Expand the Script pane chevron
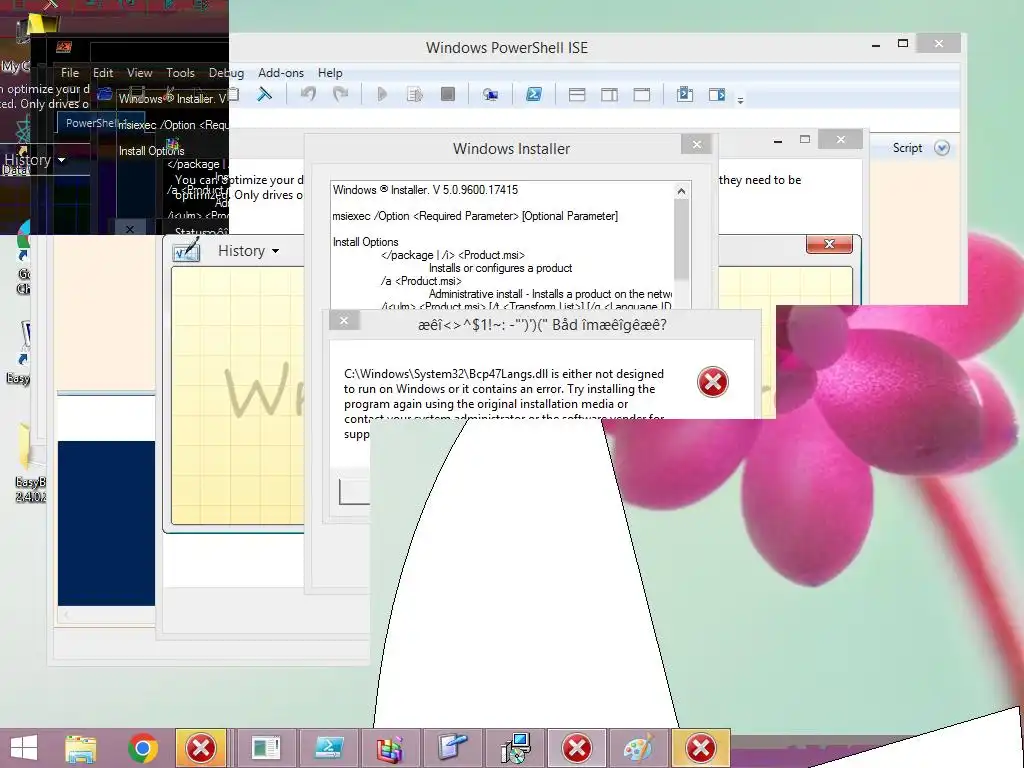This screenshot has height=768, width=1024. tap(942, 148)
